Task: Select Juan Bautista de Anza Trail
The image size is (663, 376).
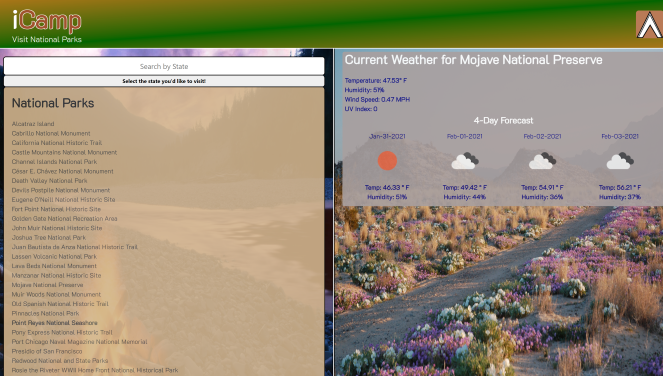Action: [75, 247]
